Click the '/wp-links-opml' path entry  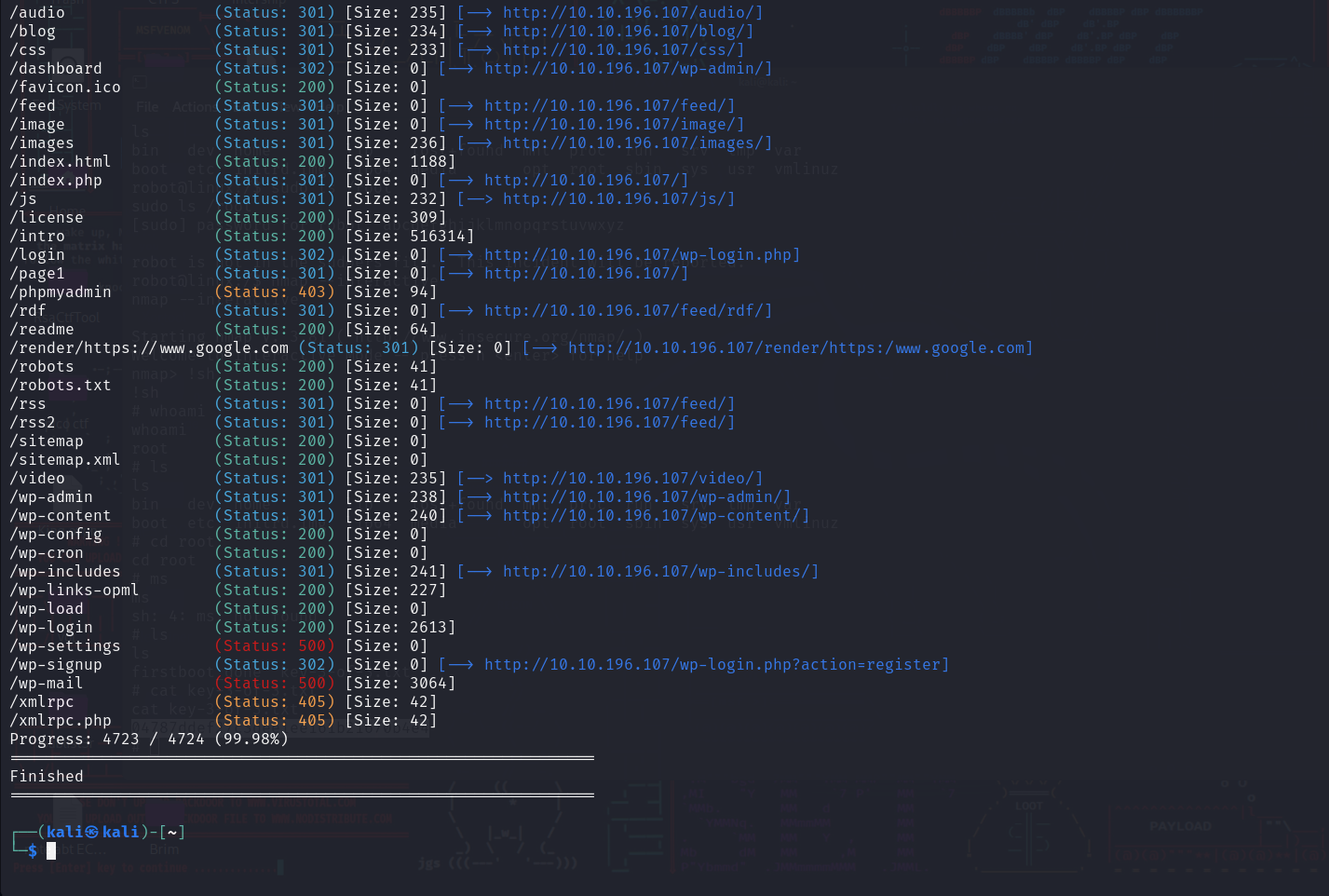[x=75, y=590]
